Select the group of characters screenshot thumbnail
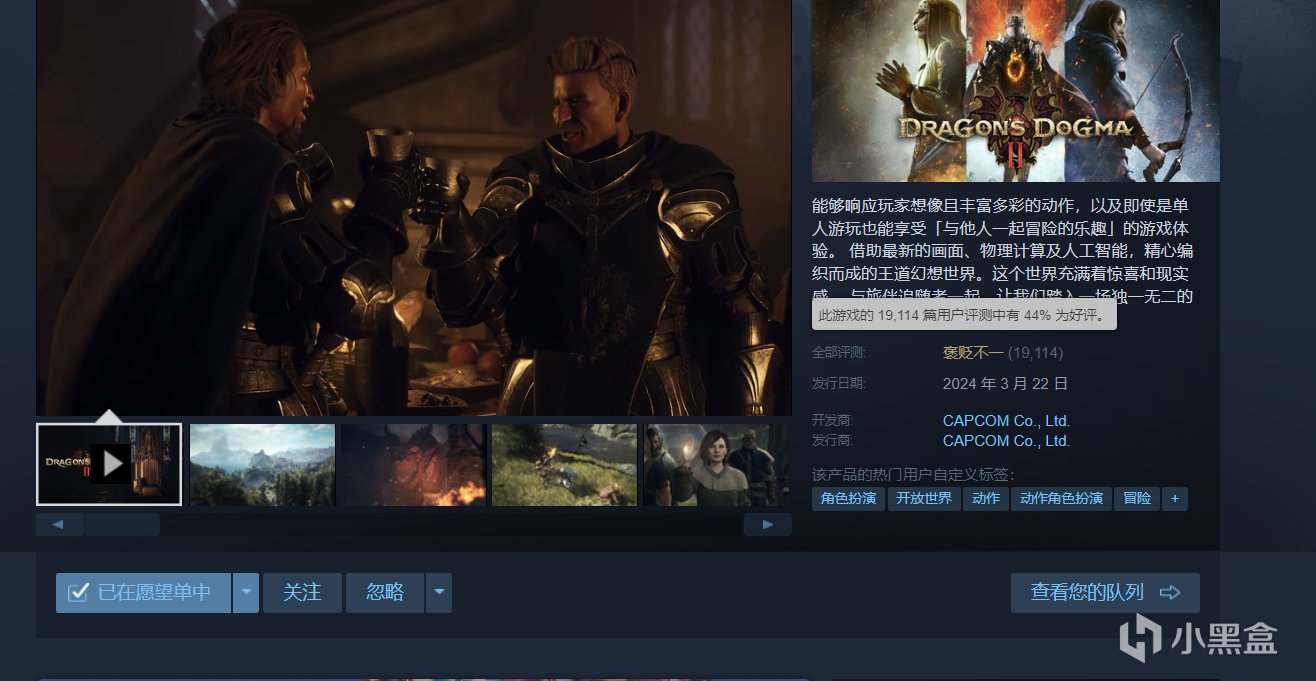This screenshot has height=681, width=1316. coord(715,464)
